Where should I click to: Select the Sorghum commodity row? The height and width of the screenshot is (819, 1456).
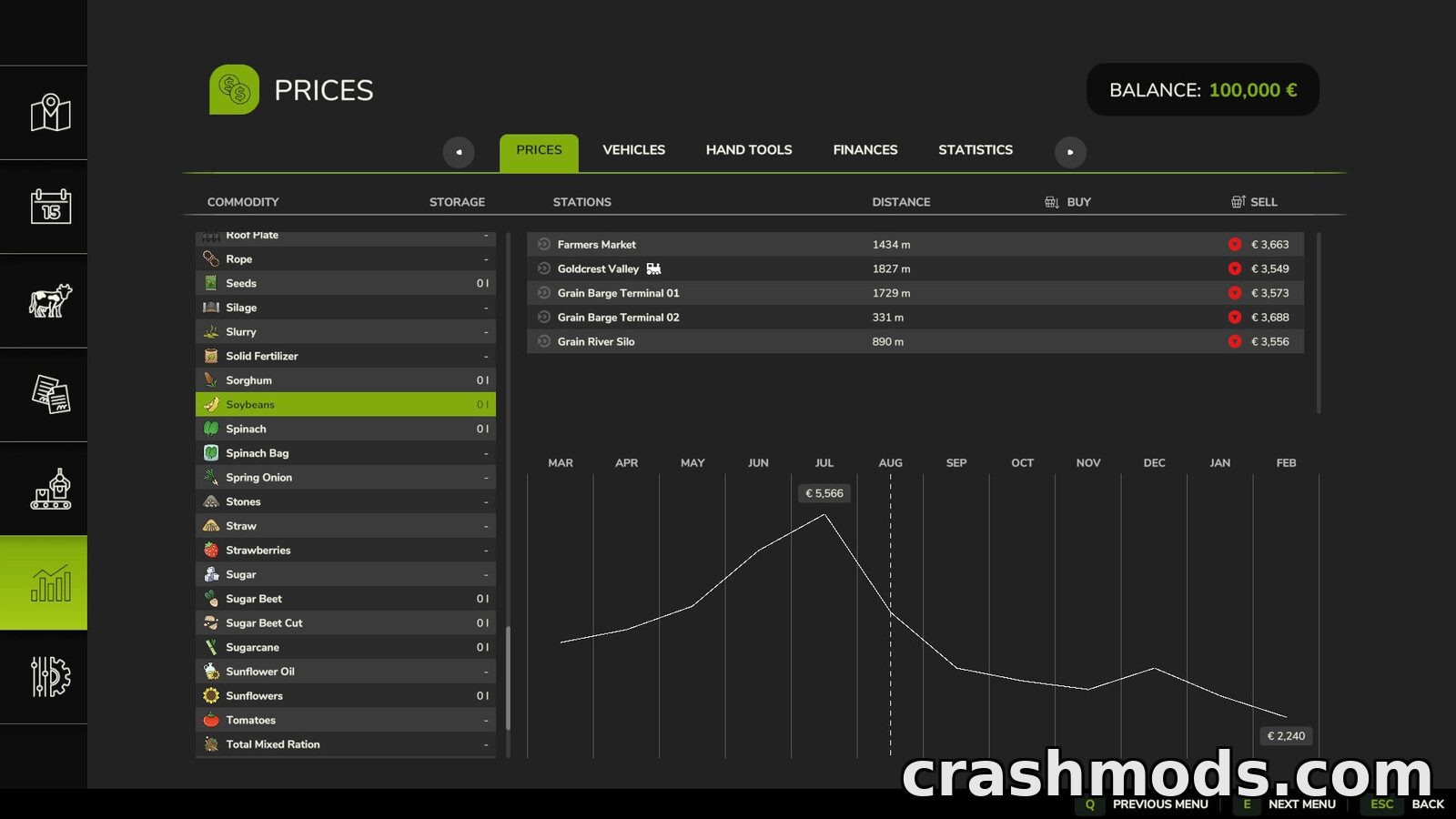coord(346,379)
